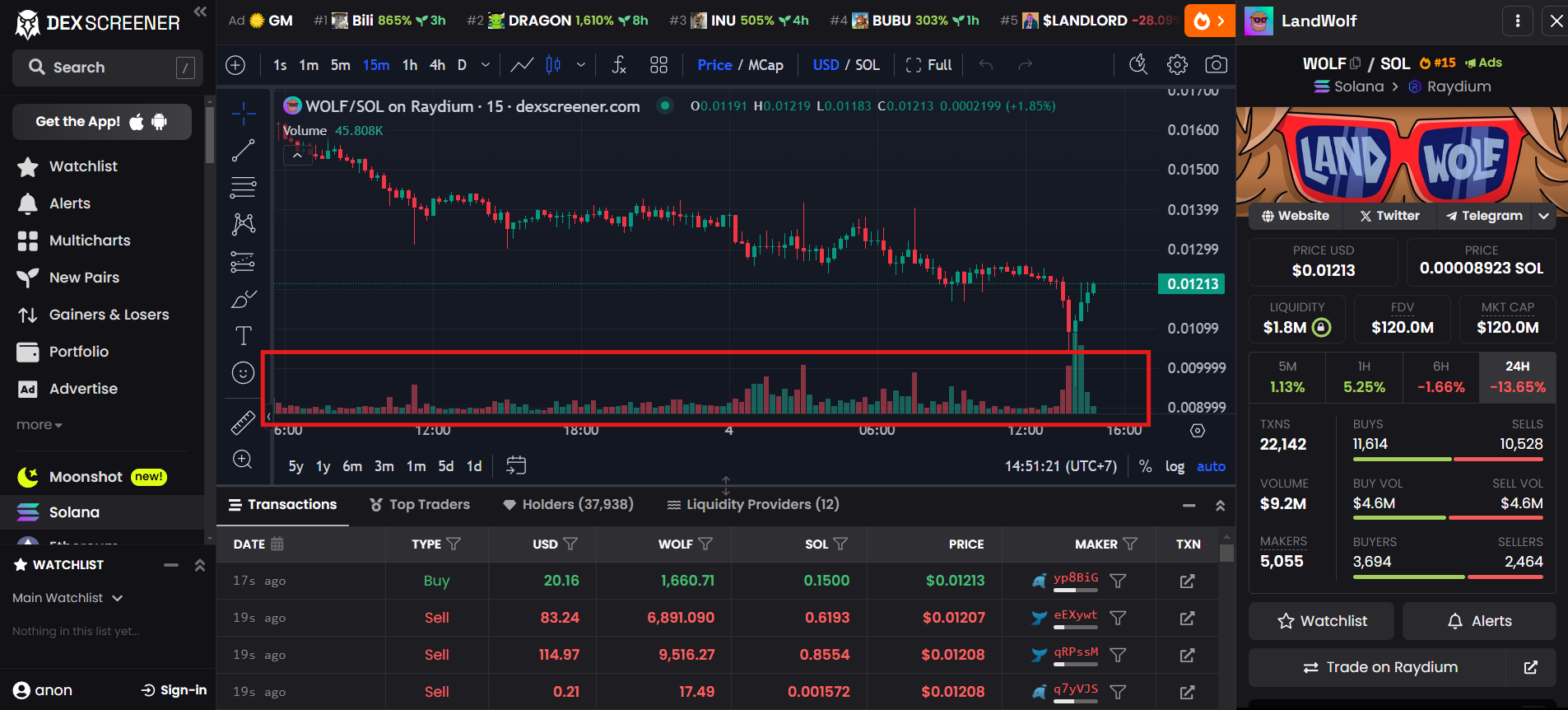Add WOLF to Watchlist button
The image size is (1568, 710).
click(1322, 621)
